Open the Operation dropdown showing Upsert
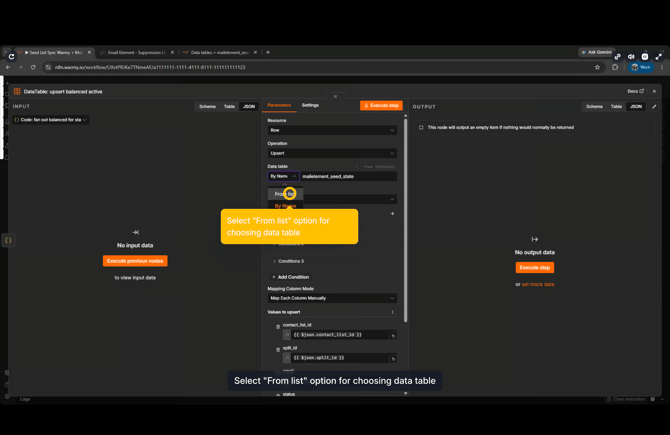670x435 pixels. tap(332, 153)
